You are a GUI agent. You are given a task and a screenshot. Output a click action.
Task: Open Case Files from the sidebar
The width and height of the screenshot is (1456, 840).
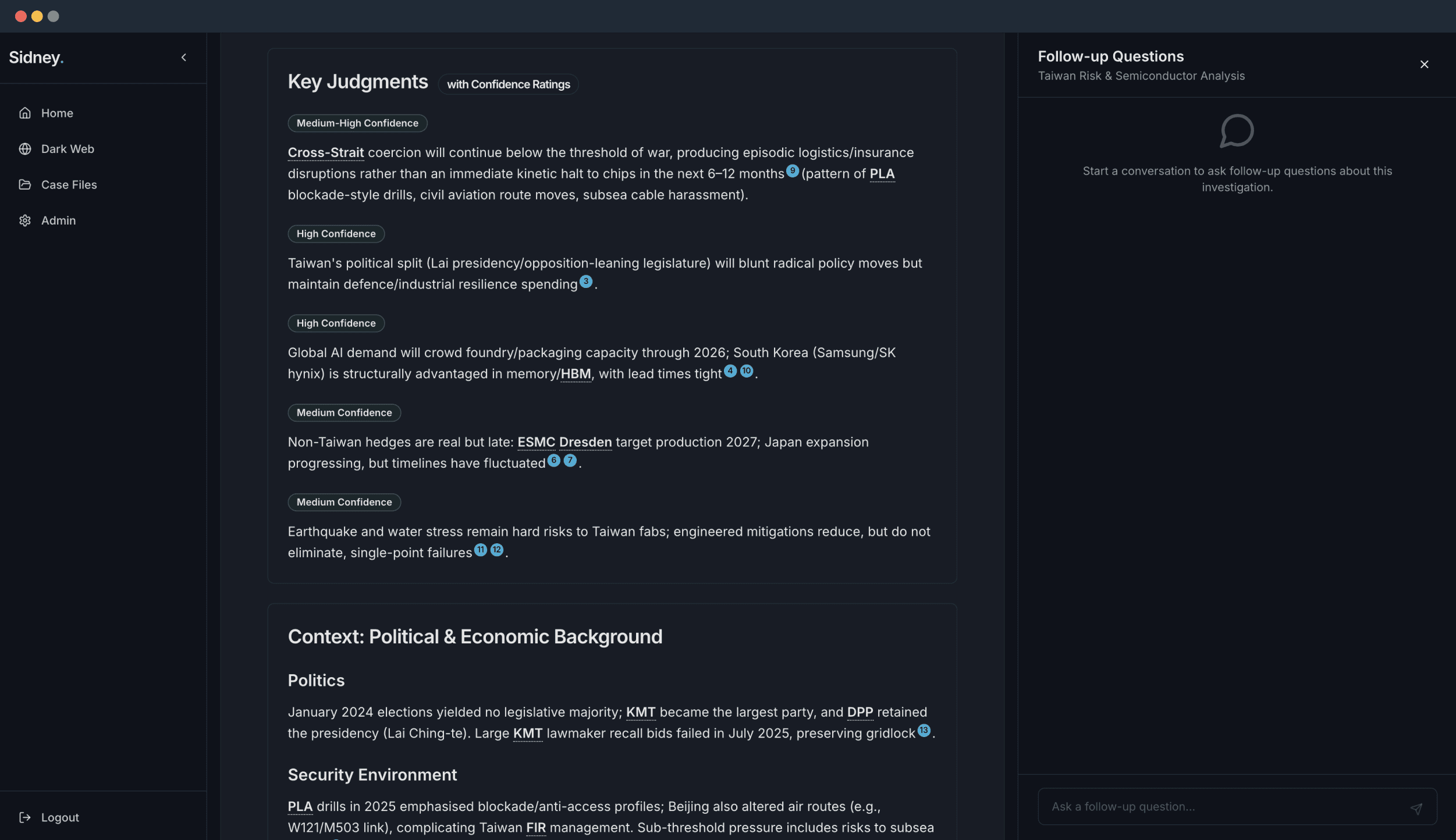(69, 184)
